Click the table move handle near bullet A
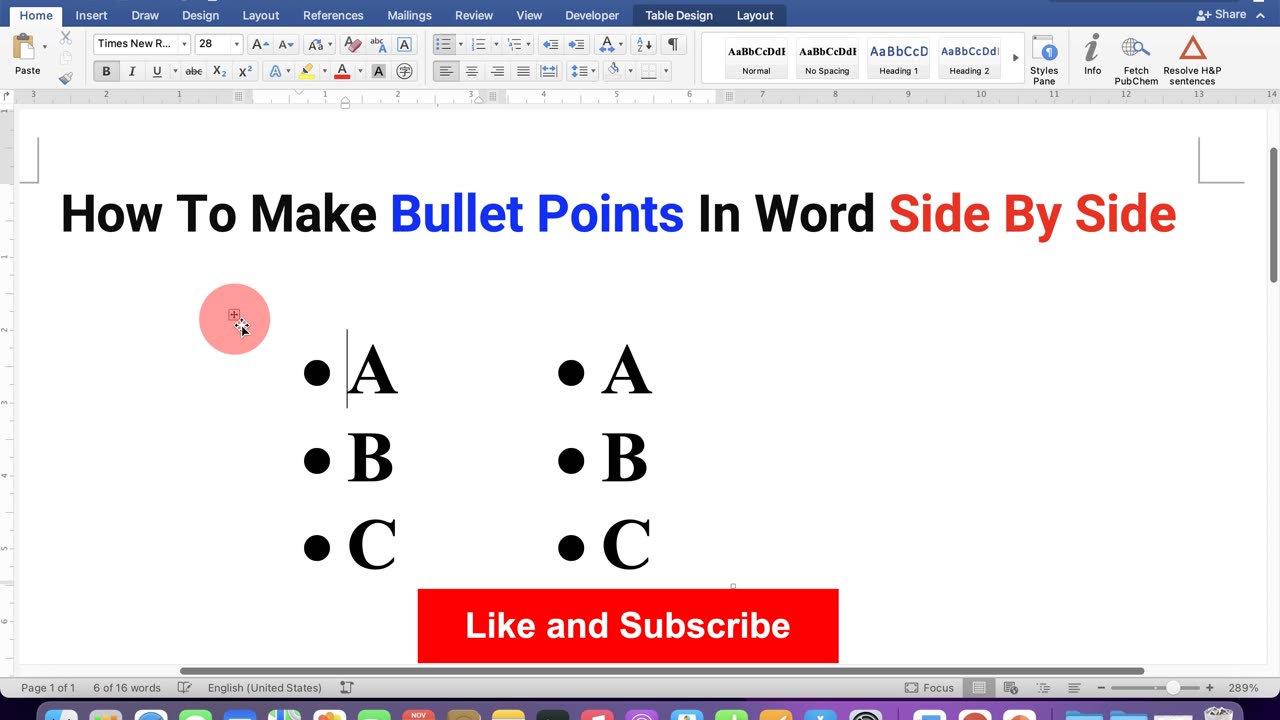Image resolution: width=1280 pixels, height=720 pixels. 234,315
